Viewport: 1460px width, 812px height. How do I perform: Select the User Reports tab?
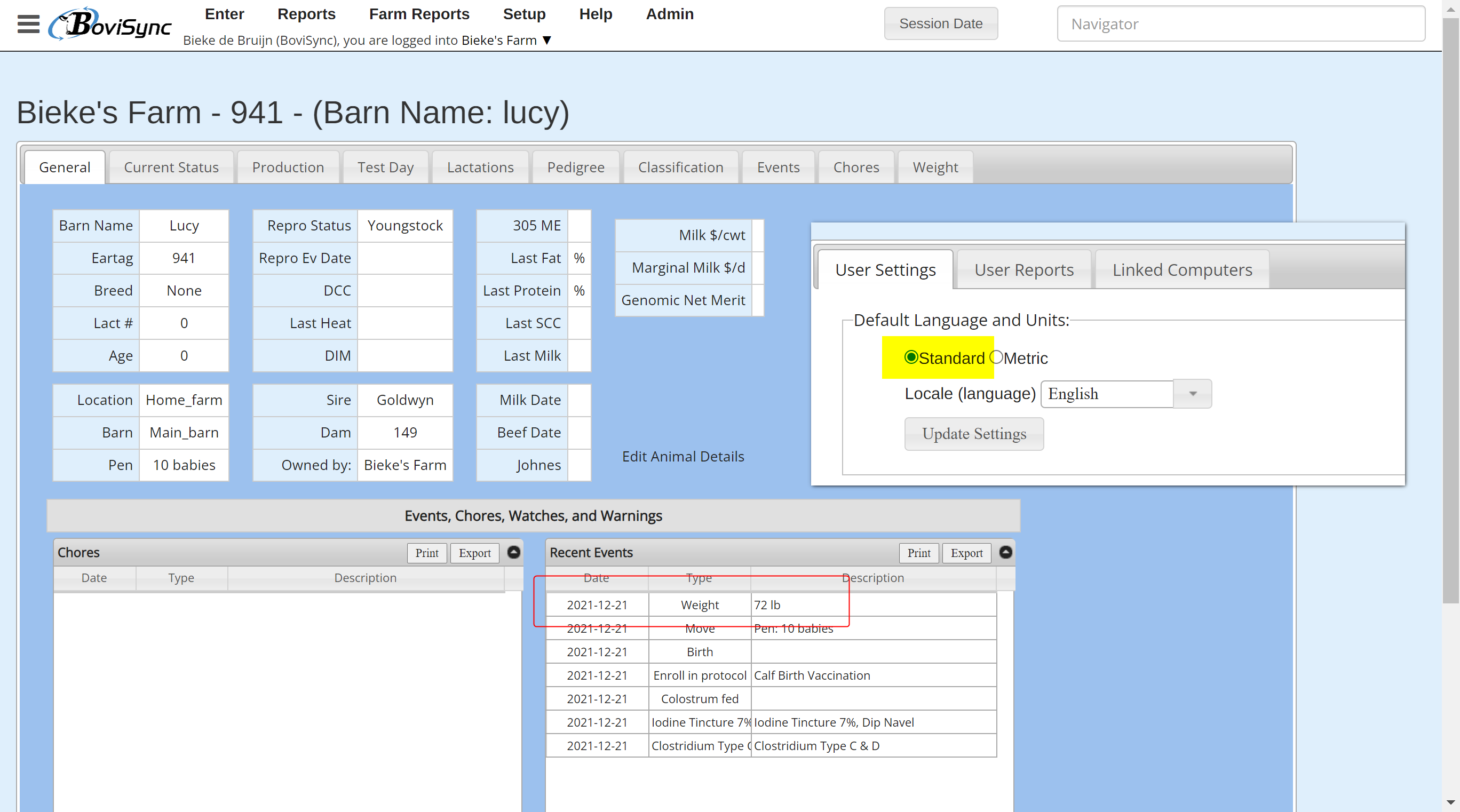(x=1023, y=270)
